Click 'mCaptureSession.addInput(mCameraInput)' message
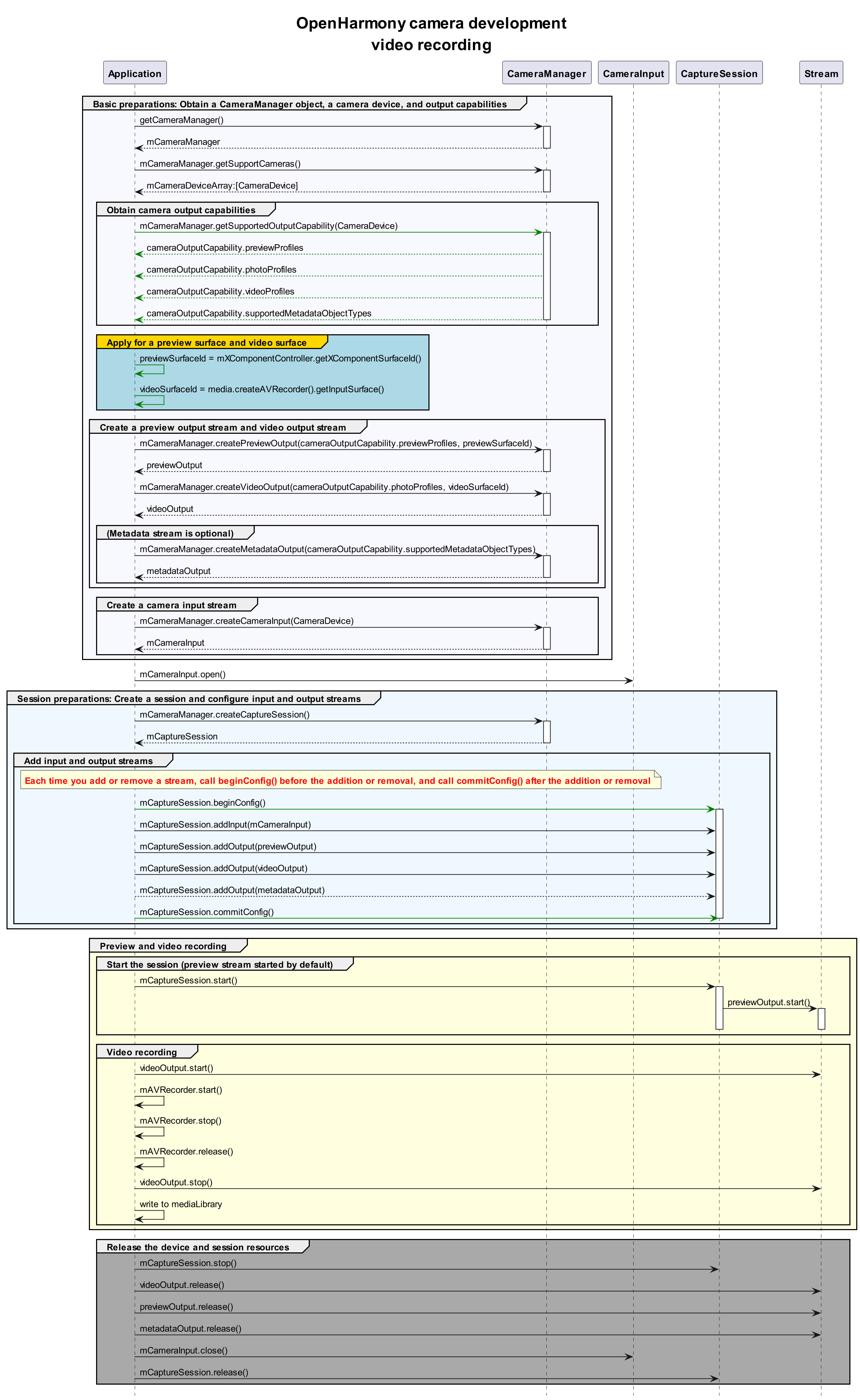The width and height of the screenshot is (860, 1400). pyautogui.click(x=225, y=825)
